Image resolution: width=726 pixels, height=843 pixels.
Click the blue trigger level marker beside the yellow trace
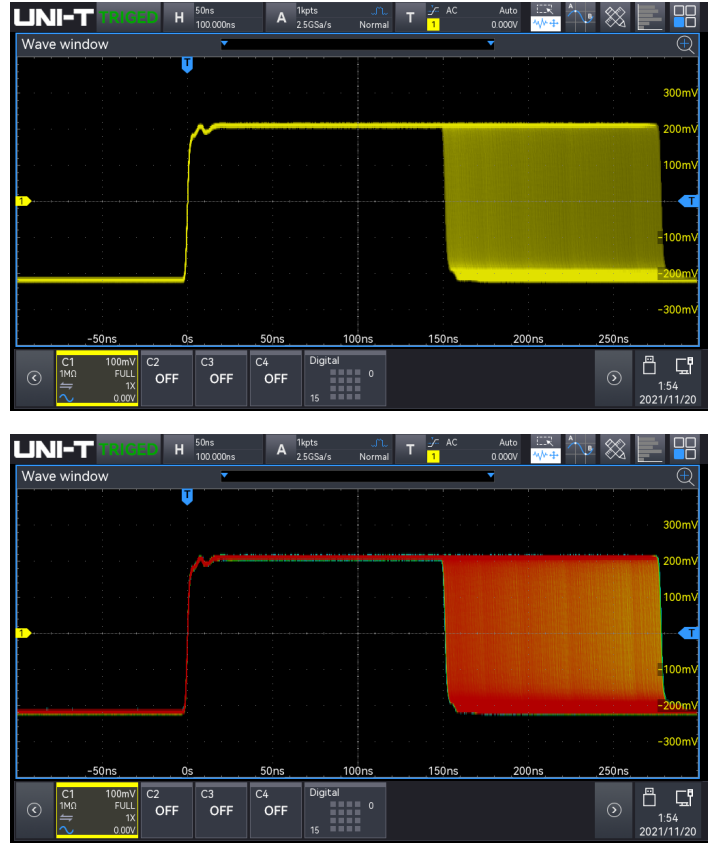(x=688, y=201)
